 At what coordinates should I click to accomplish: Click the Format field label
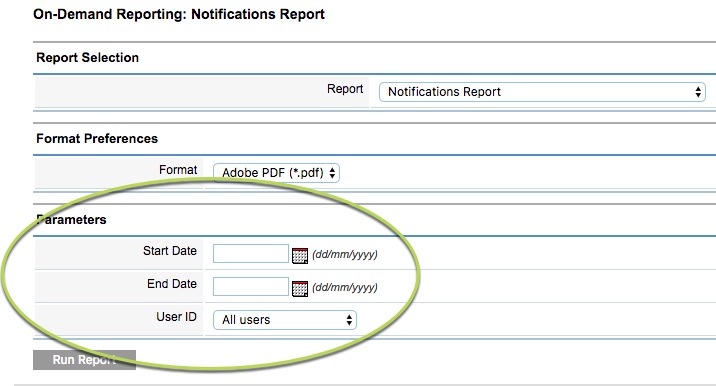pyautogui.click(x=178, y=169)
